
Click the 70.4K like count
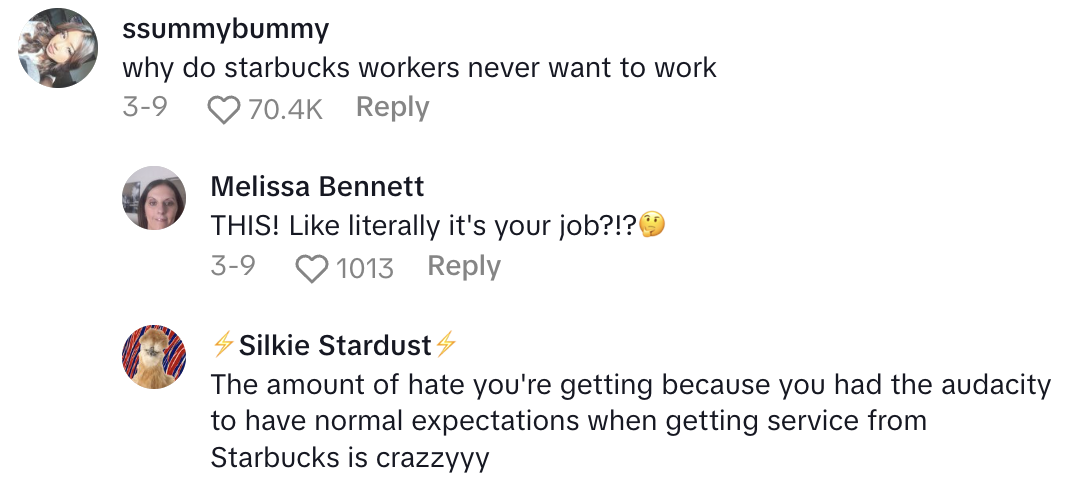pos(285,109)
